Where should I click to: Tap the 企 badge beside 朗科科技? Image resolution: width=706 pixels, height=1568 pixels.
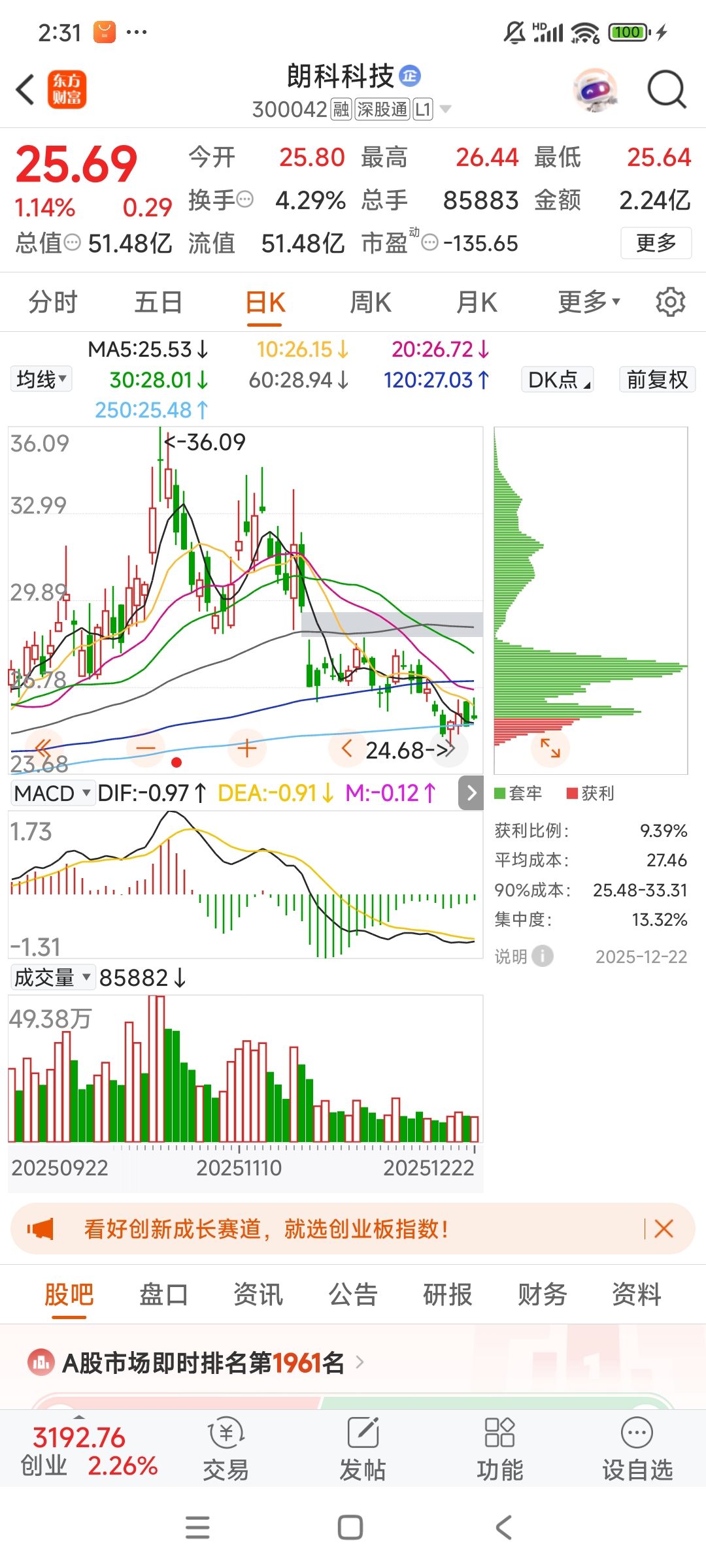point(410,76)
